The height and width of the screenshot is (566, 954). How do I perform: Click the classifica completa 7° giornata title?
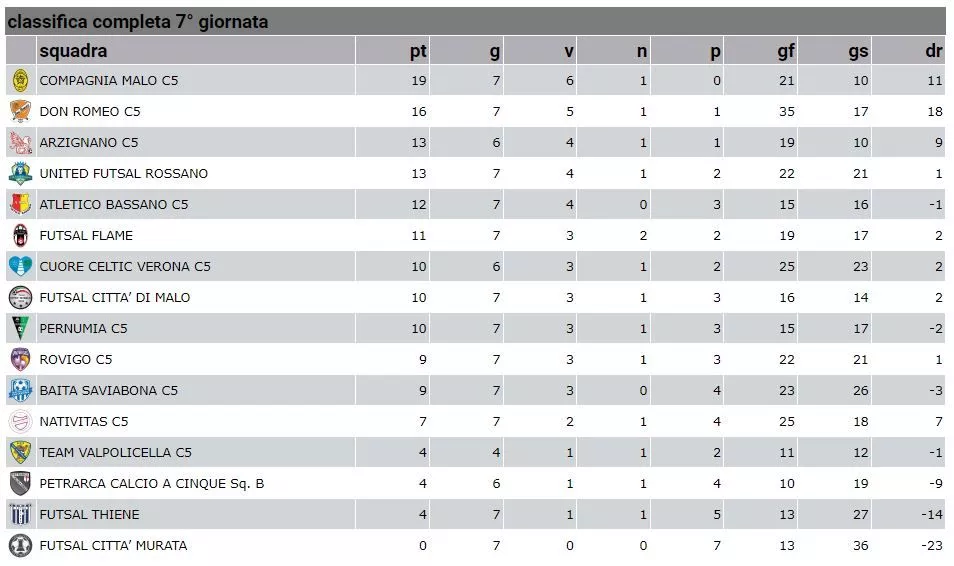point(138,22)
